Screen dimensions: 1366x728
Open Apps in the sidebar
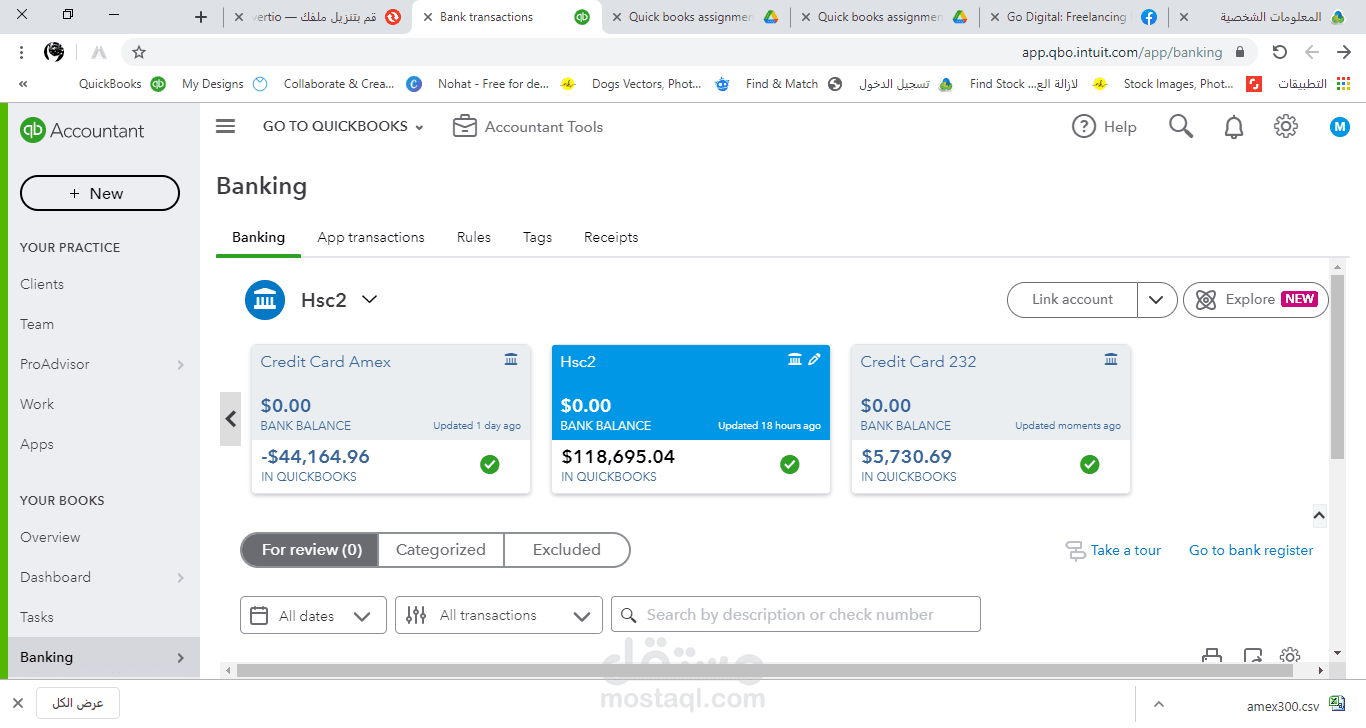click(x=37, y=445)
